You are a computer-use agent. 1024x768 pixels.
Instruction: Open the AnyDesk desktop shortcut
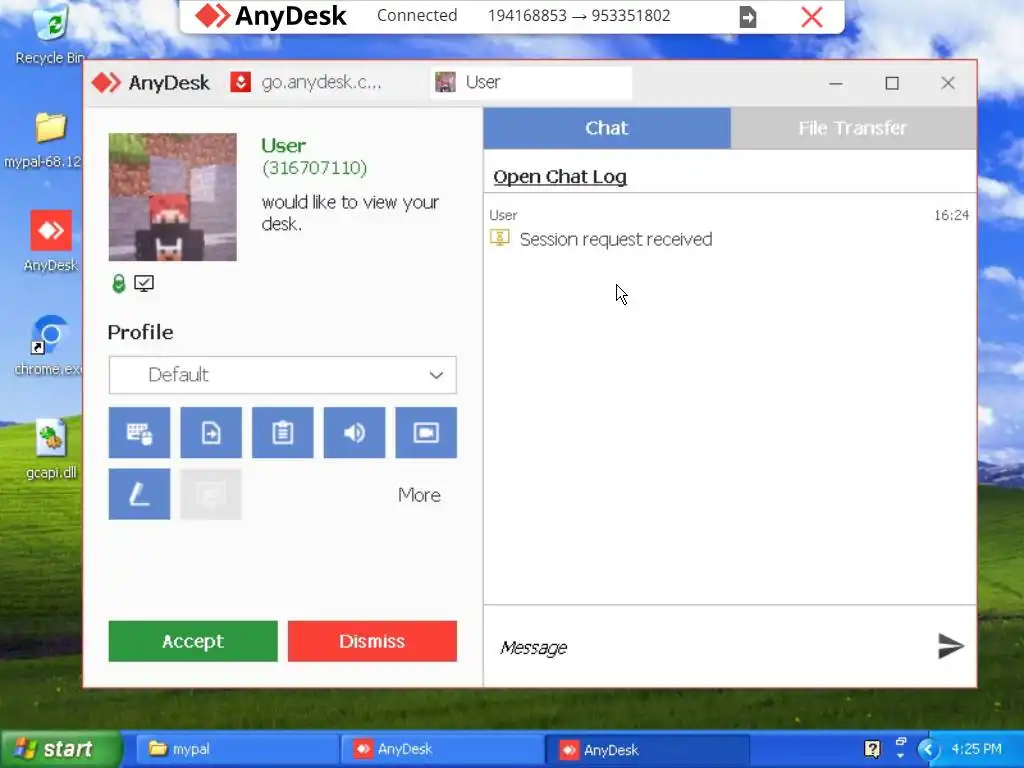51,241
